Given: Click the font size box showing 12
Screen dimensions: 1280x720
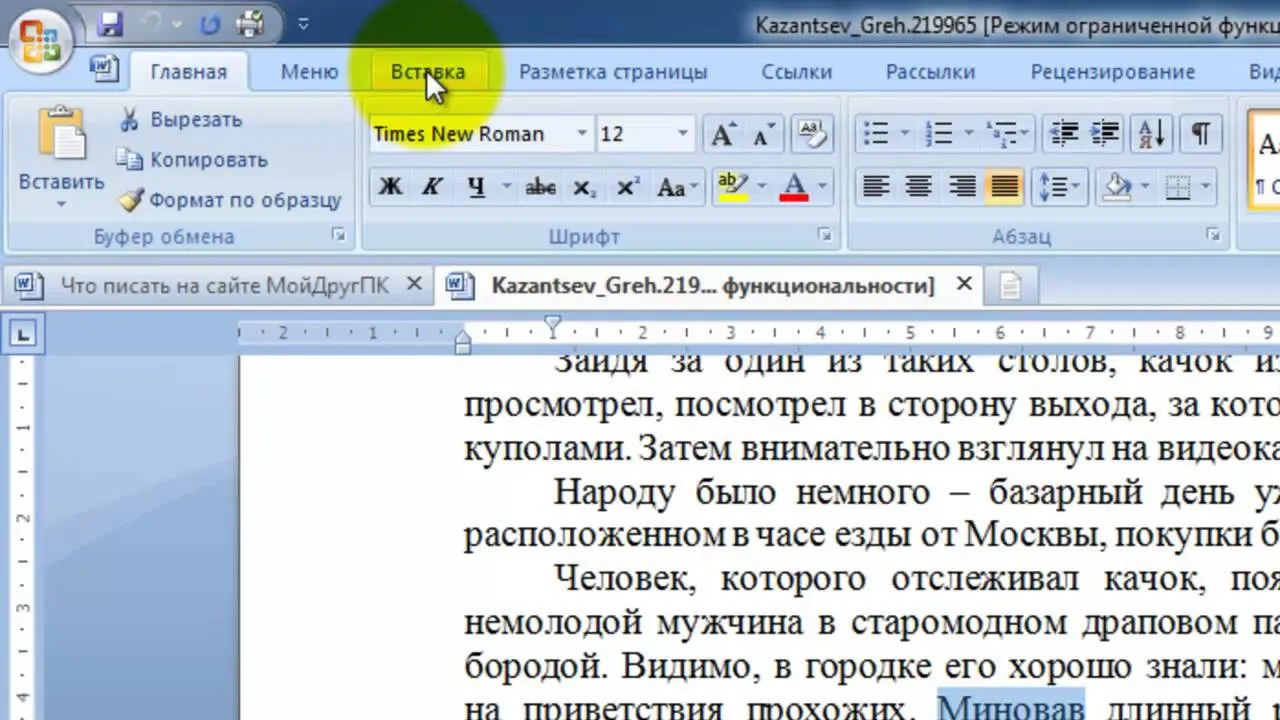Looking at the screenshot, I should coord(633,134).
